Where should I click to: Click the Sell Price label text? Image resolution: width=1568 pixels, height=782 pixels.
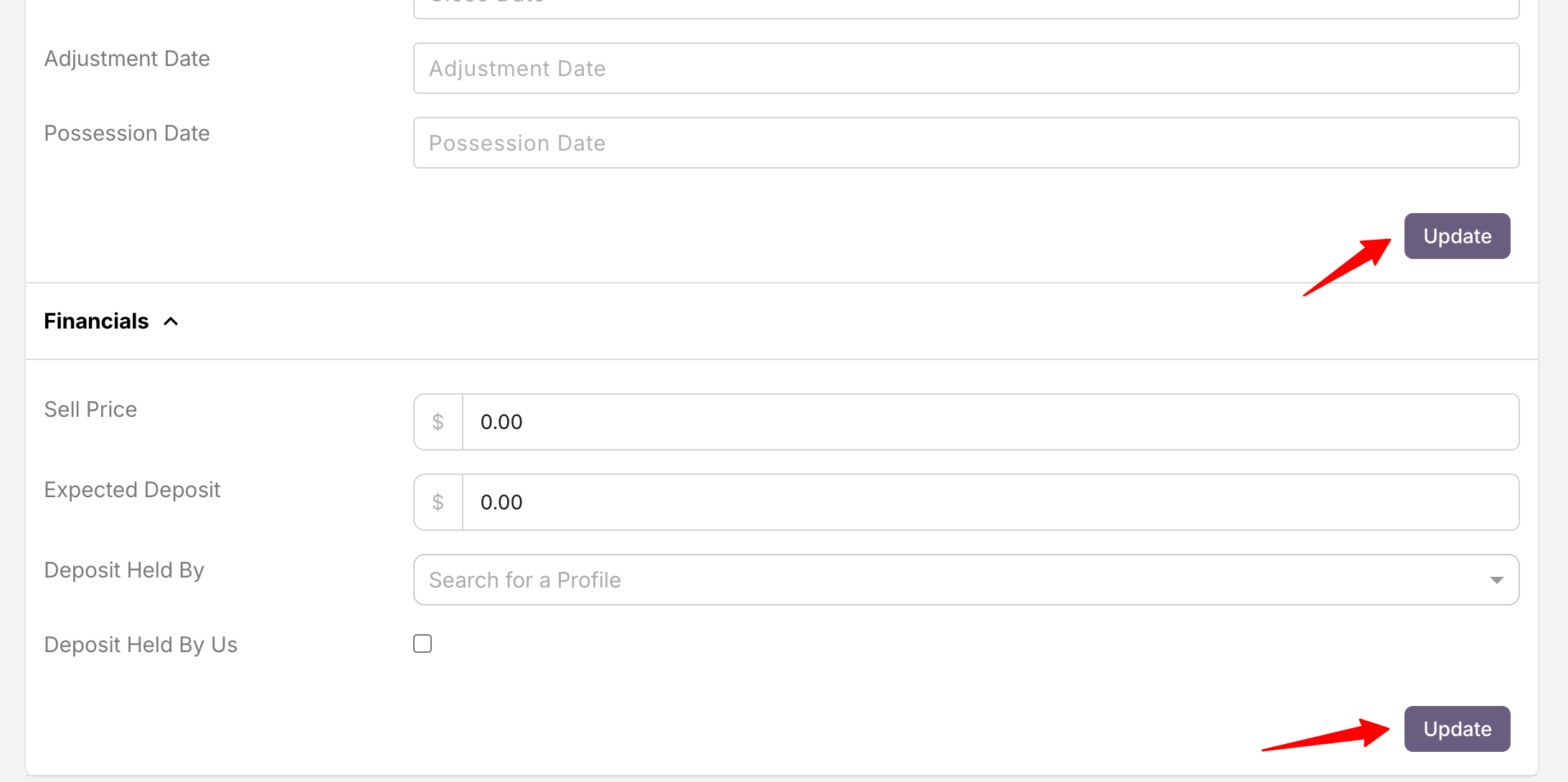pos(90,410)
